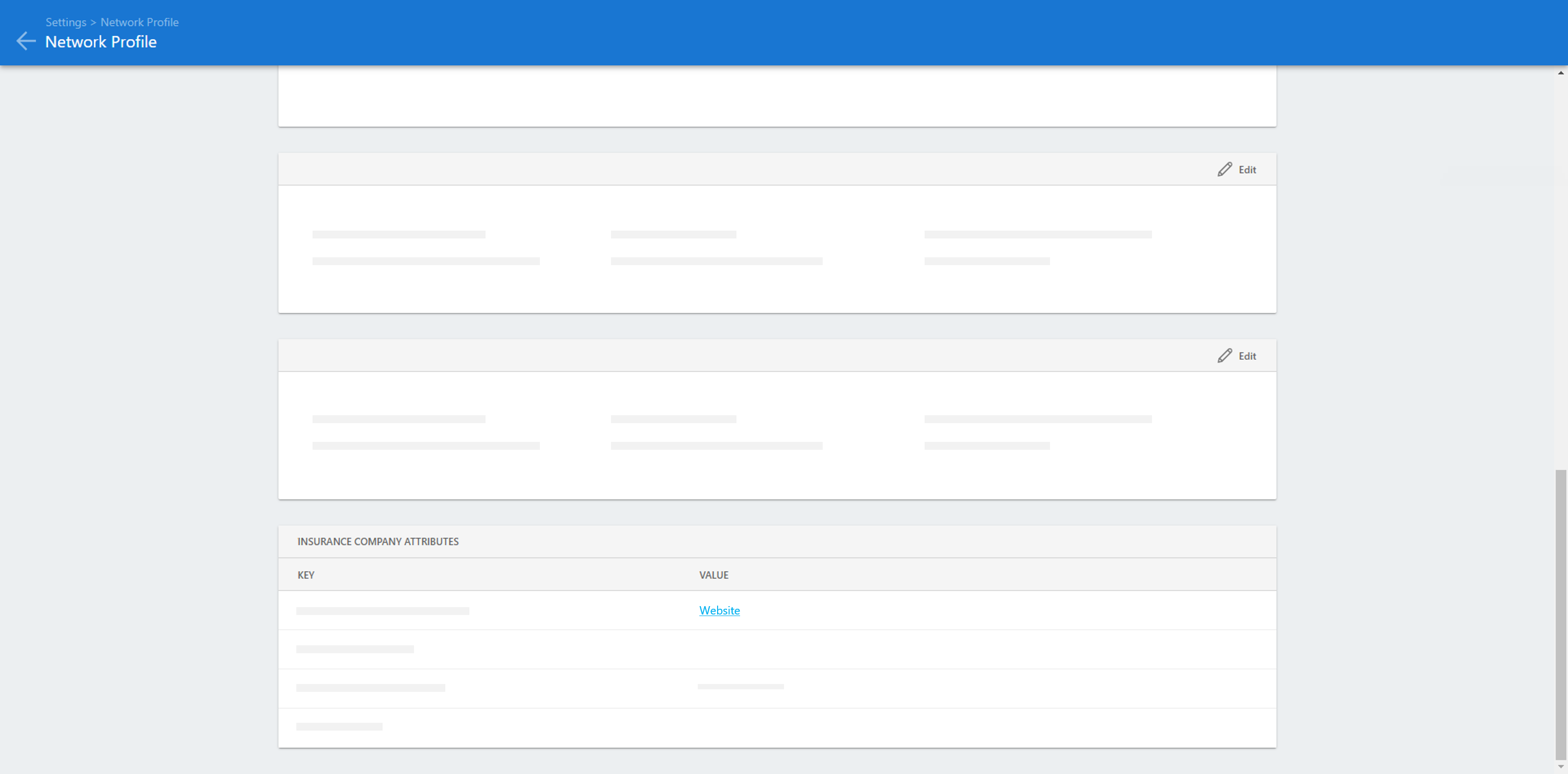This screenshot has width=1568, height=774.
Task: Select the key placeholder beside the Website link
Action: click(x=382, y=611)
